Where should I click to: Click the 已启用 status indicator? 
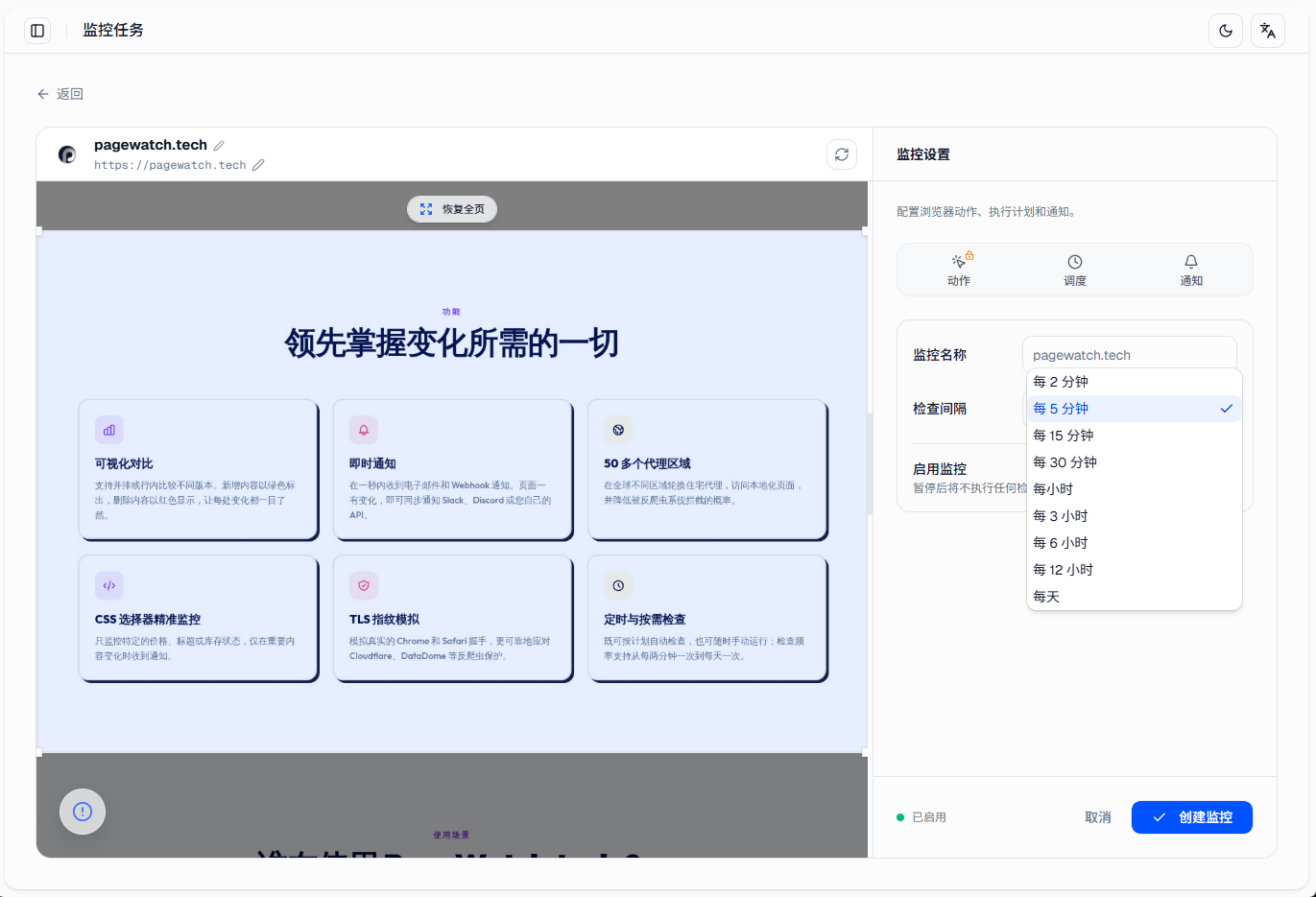921,817
